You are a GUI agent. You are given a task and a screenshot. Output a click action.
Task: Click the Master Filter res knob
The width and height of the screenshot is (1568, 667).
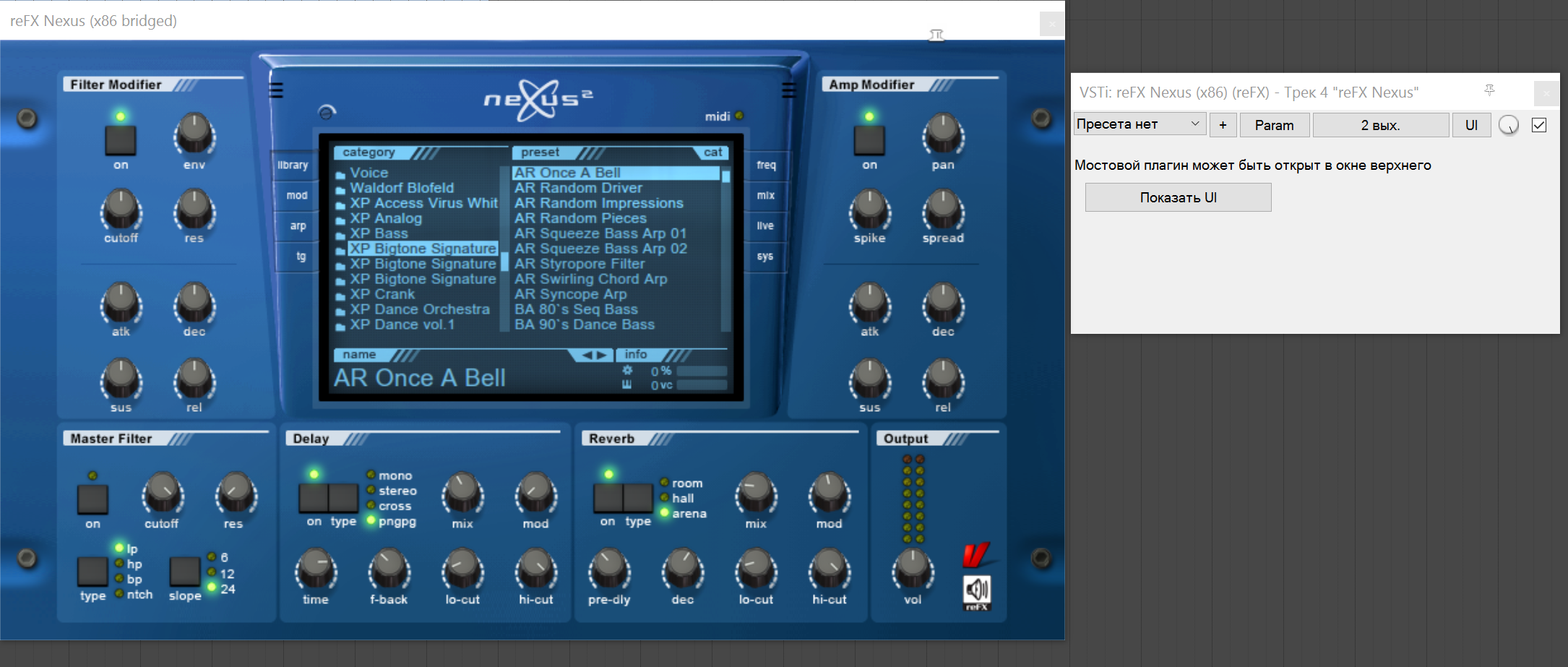236,494
